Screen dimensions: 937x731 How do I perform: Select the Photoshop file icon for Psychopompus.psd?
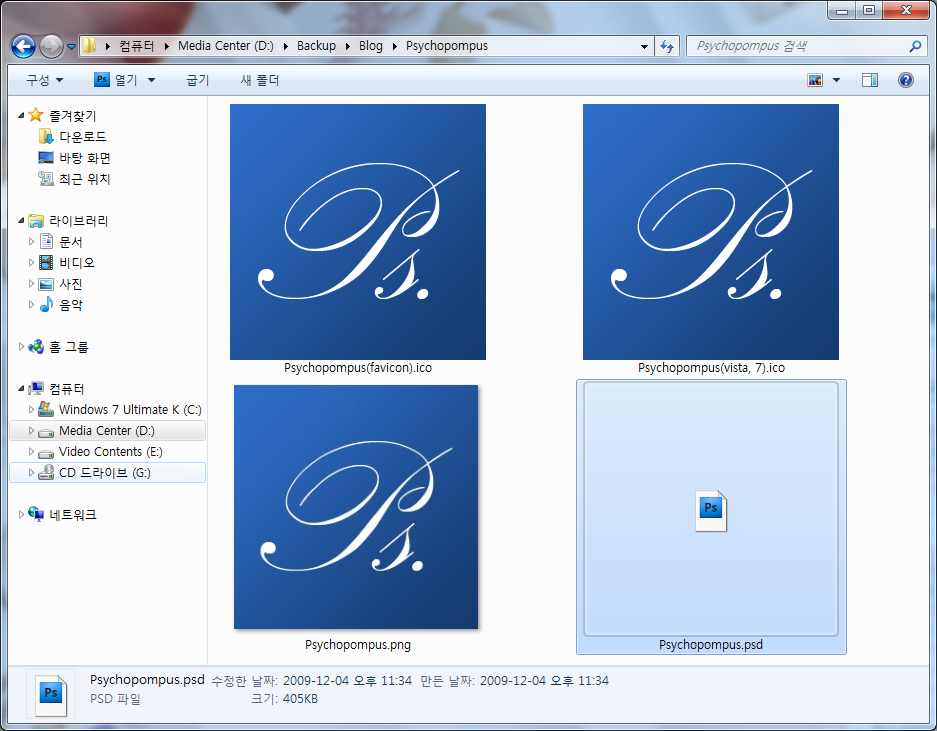[711, 510]
